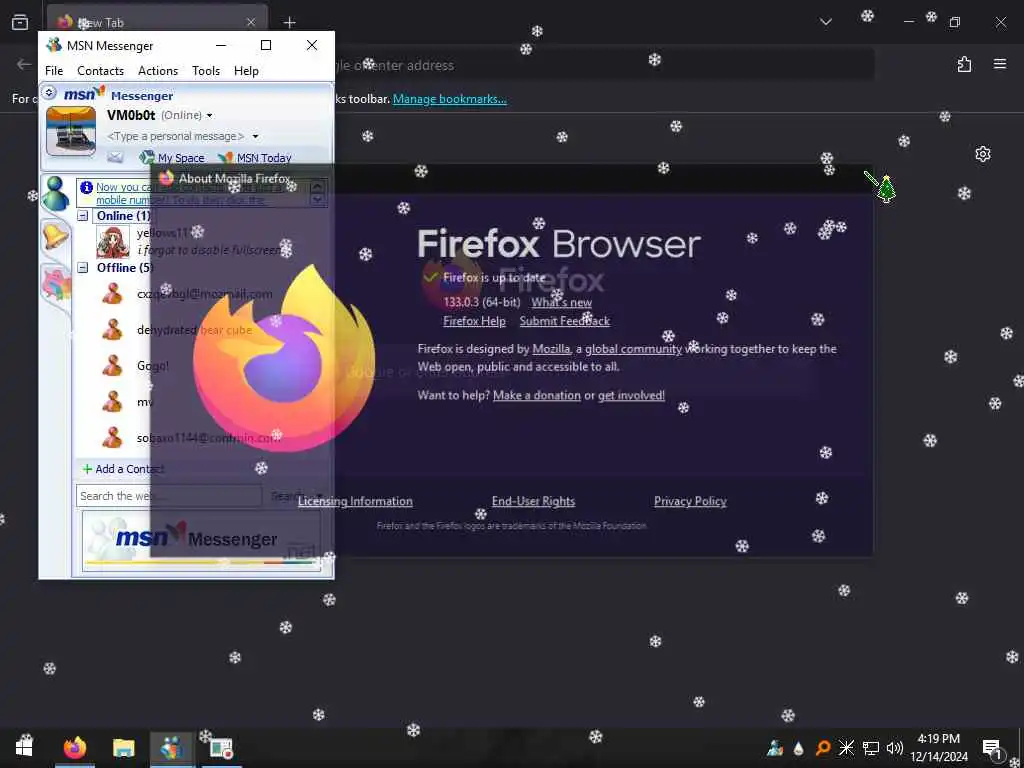The width and height of the screenshot is (1024, 768).
Task: Click the Search the web input field
Action: click(169, 496)
